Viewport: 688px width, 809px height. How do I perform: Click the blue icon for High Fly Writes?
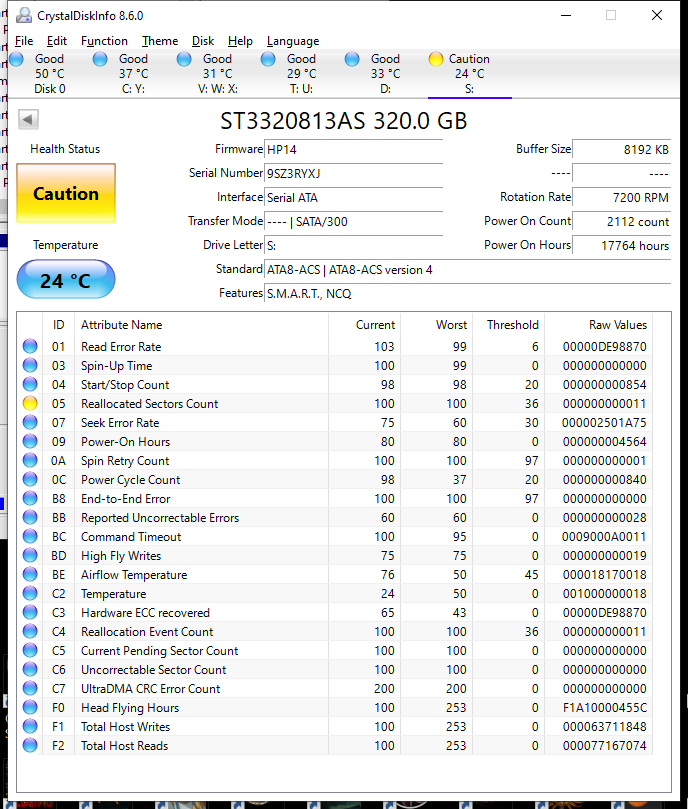[30, 555]
